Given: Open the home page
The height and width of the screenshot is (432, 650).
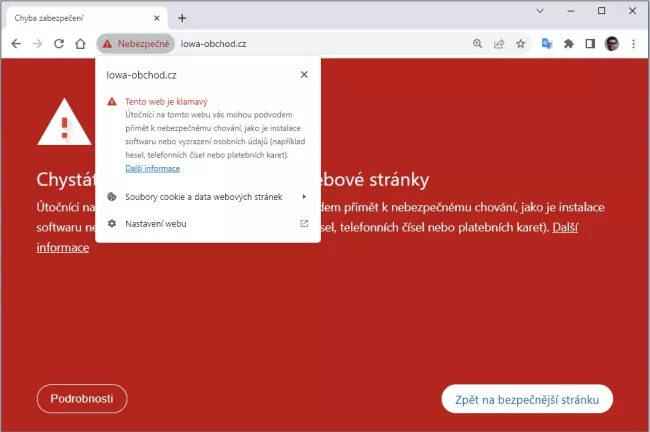Looking at the screenshot, I should point(80,44).
